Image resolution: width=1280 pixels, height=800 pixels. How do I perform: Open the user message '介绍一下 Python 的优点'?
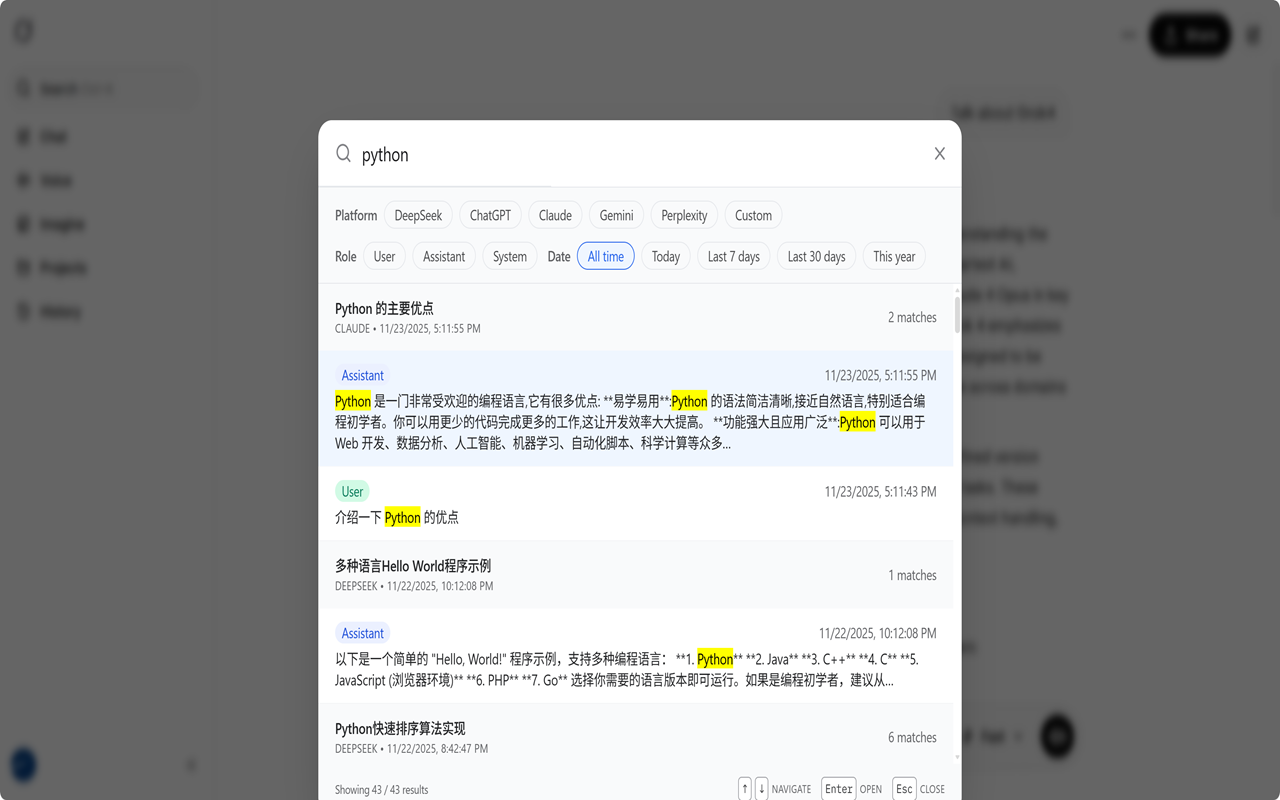[x=636, y=504]
